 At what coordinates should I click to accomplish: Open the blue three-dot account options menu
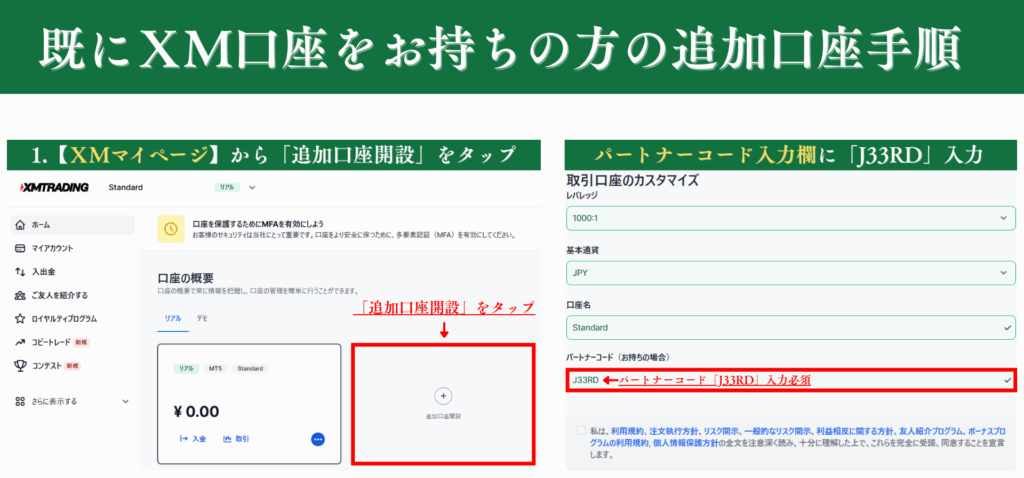coord(318,439)
